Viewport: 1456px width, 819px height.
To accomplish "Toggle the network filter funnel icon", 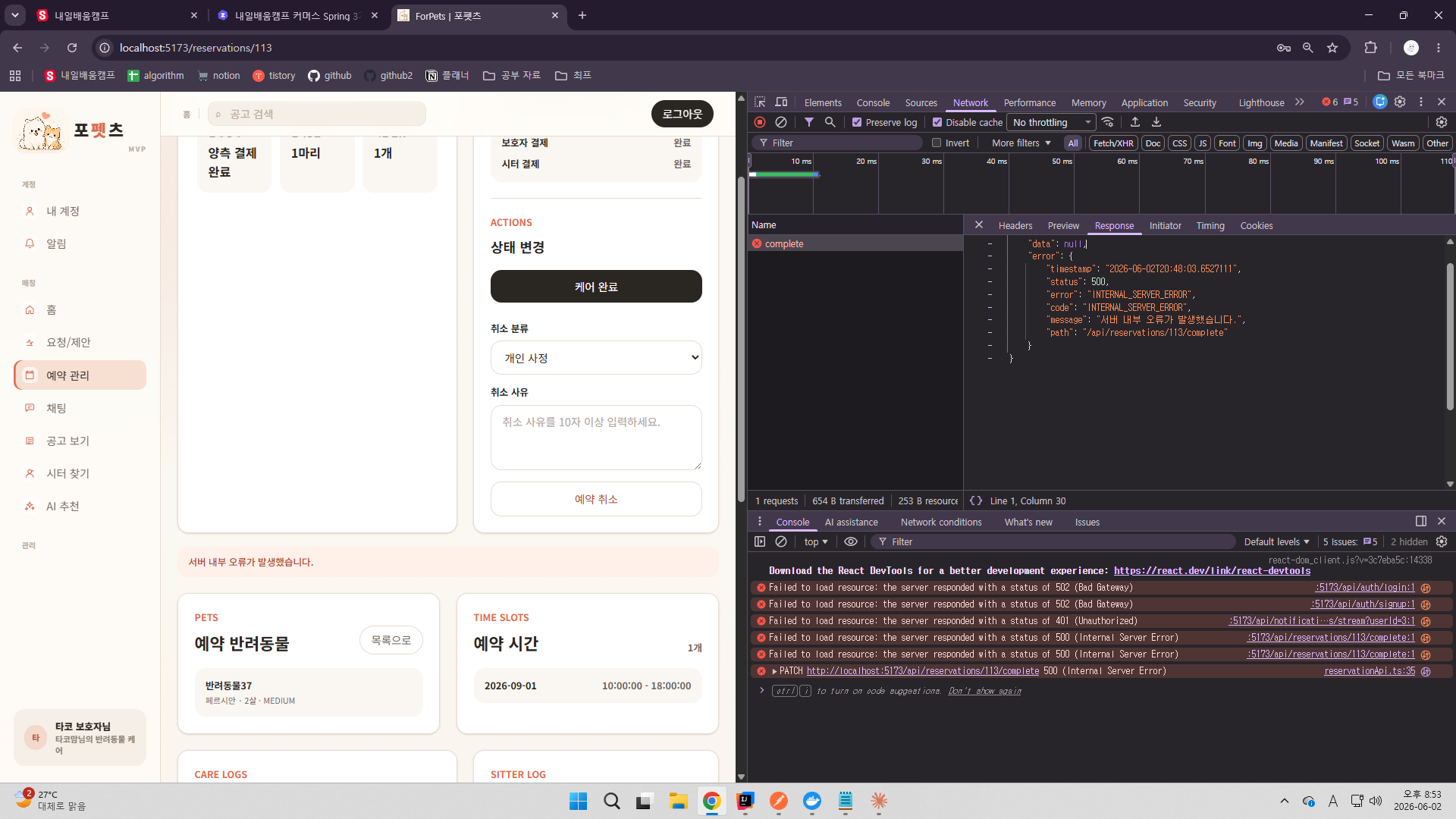I will (x=809, y=122).
